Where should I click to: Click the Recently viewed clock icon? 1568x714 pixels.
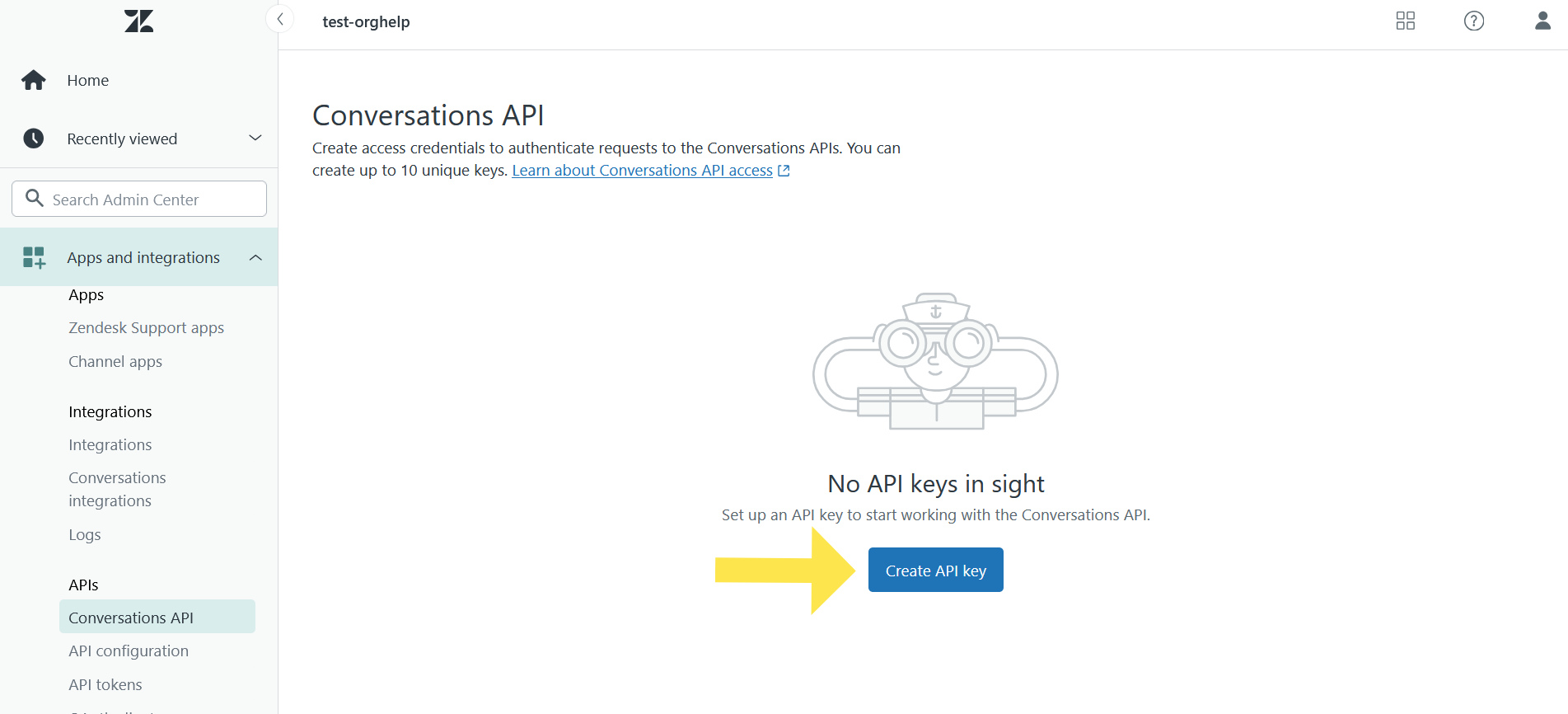point(34,139)
